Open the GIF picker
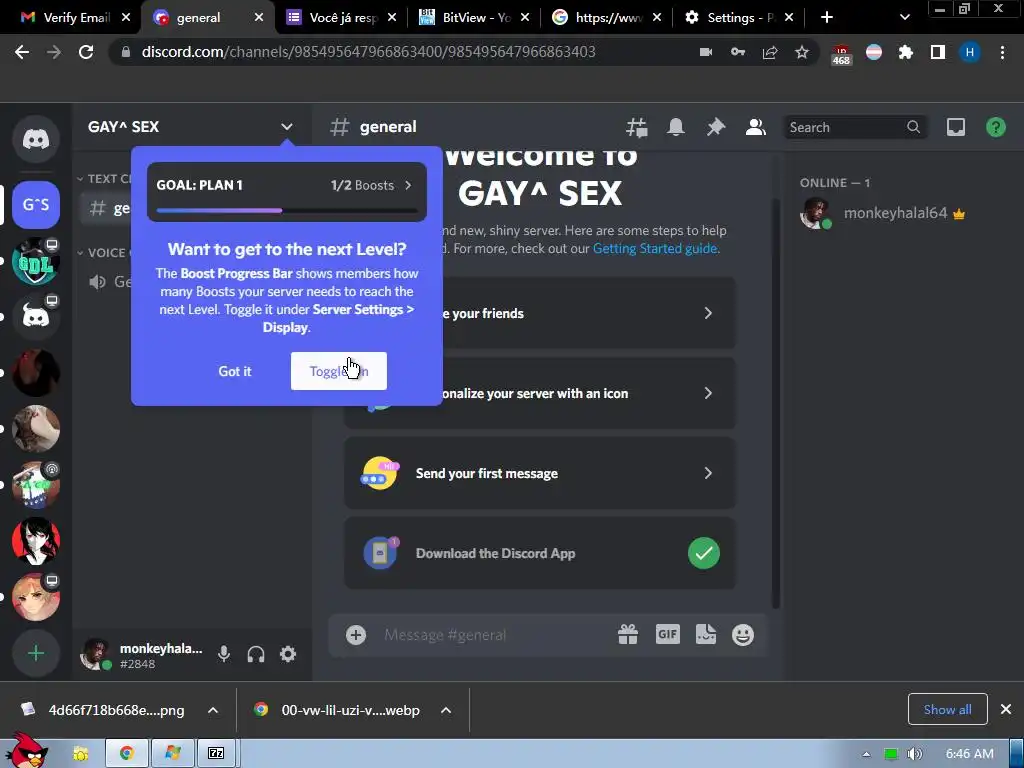This screenshot has width=1024, height=768. [x=667, y=634]
